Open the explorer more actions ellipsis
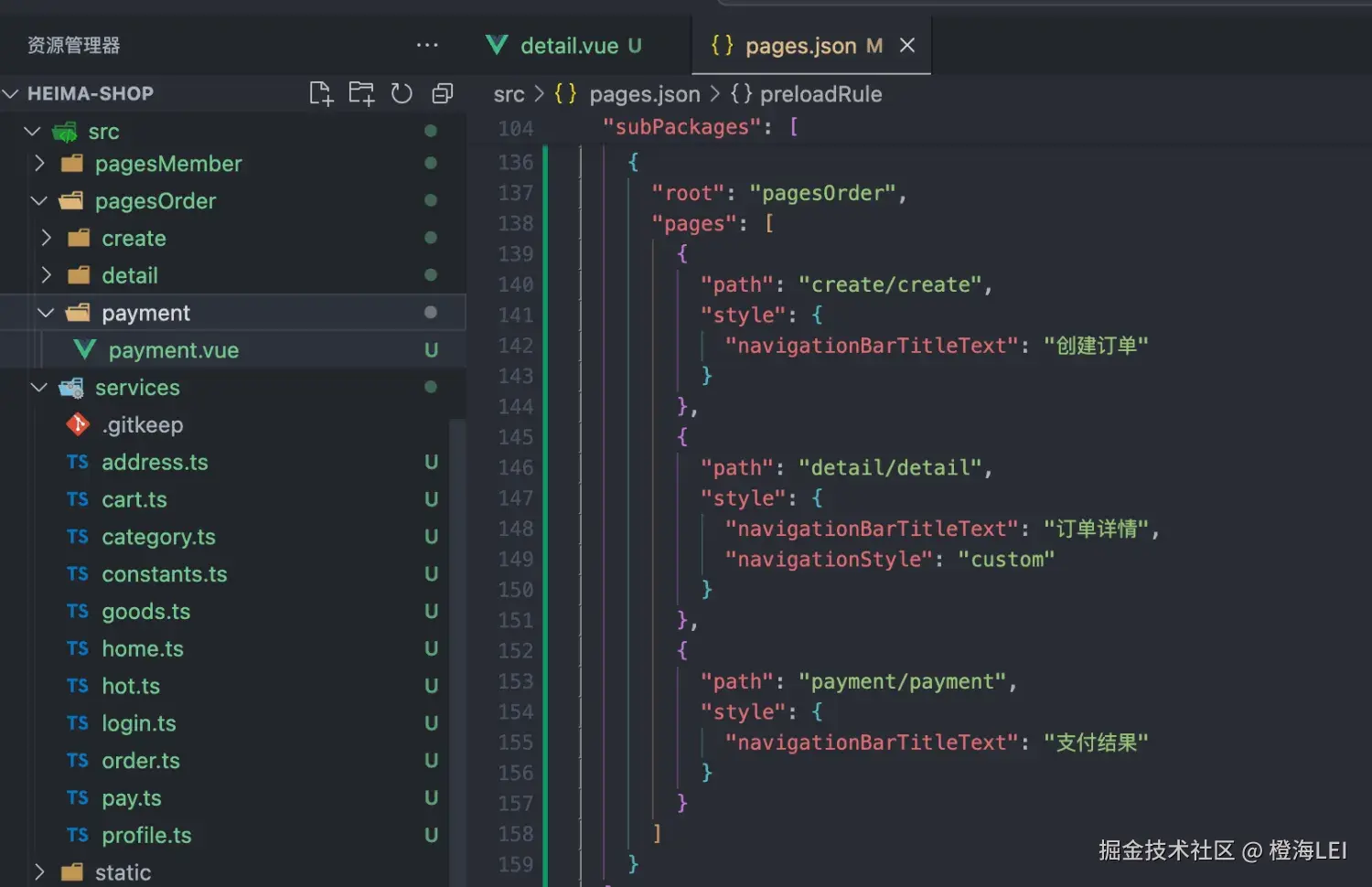This screenshot has width=1372, height=887. point(427,45)
